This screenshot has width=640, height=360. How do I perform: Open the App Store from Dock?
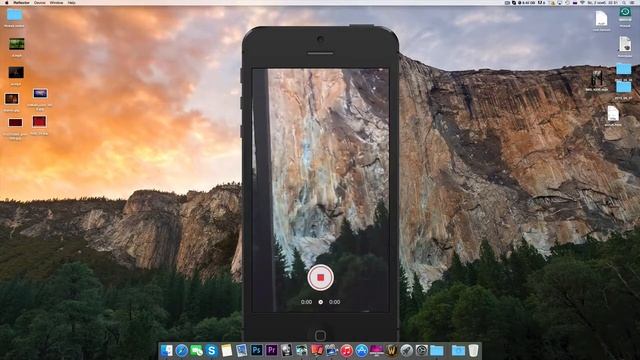(361, 350)
